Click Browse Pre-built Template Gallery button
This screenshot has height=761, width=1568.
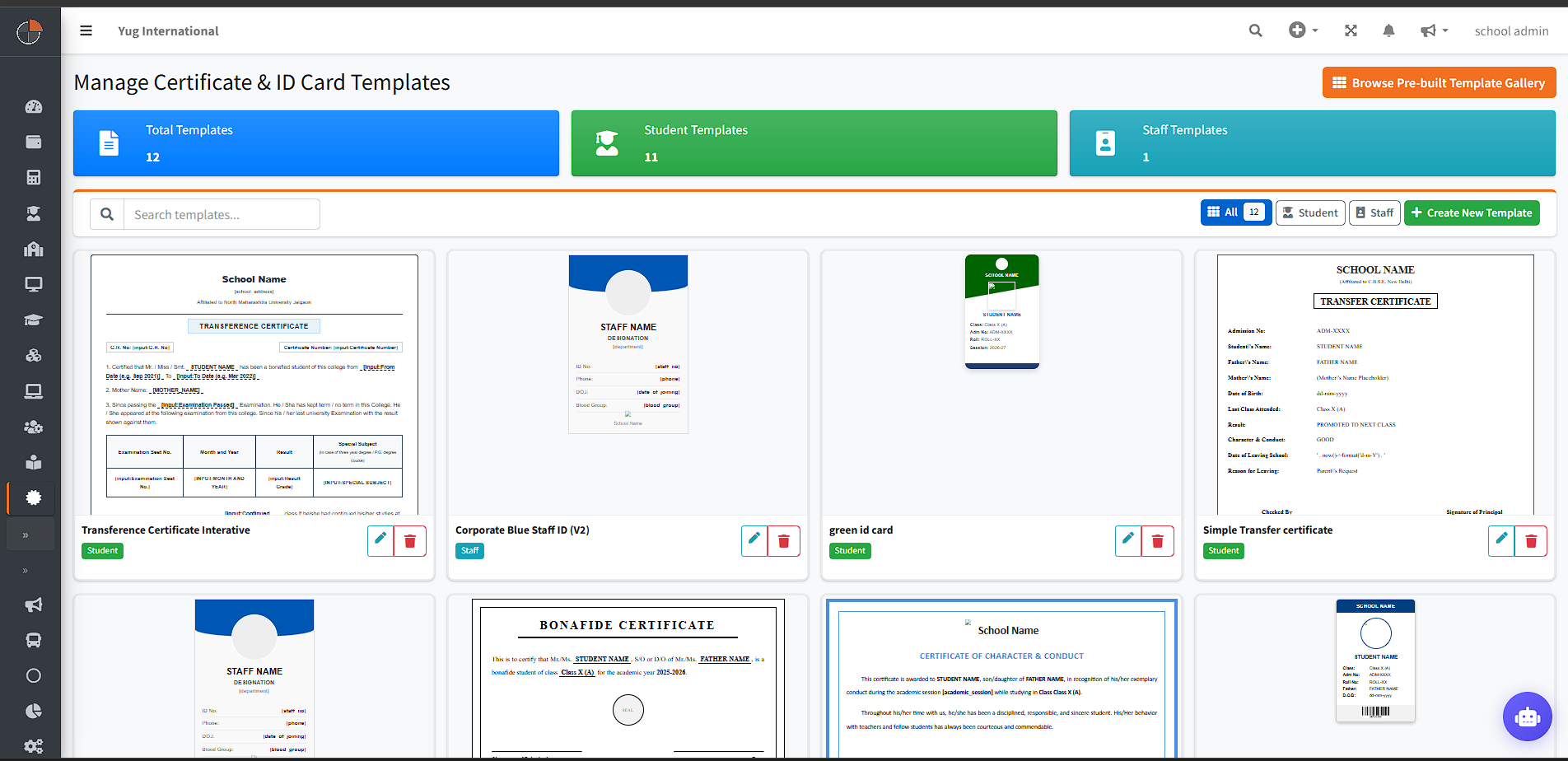click(1439, 83)
